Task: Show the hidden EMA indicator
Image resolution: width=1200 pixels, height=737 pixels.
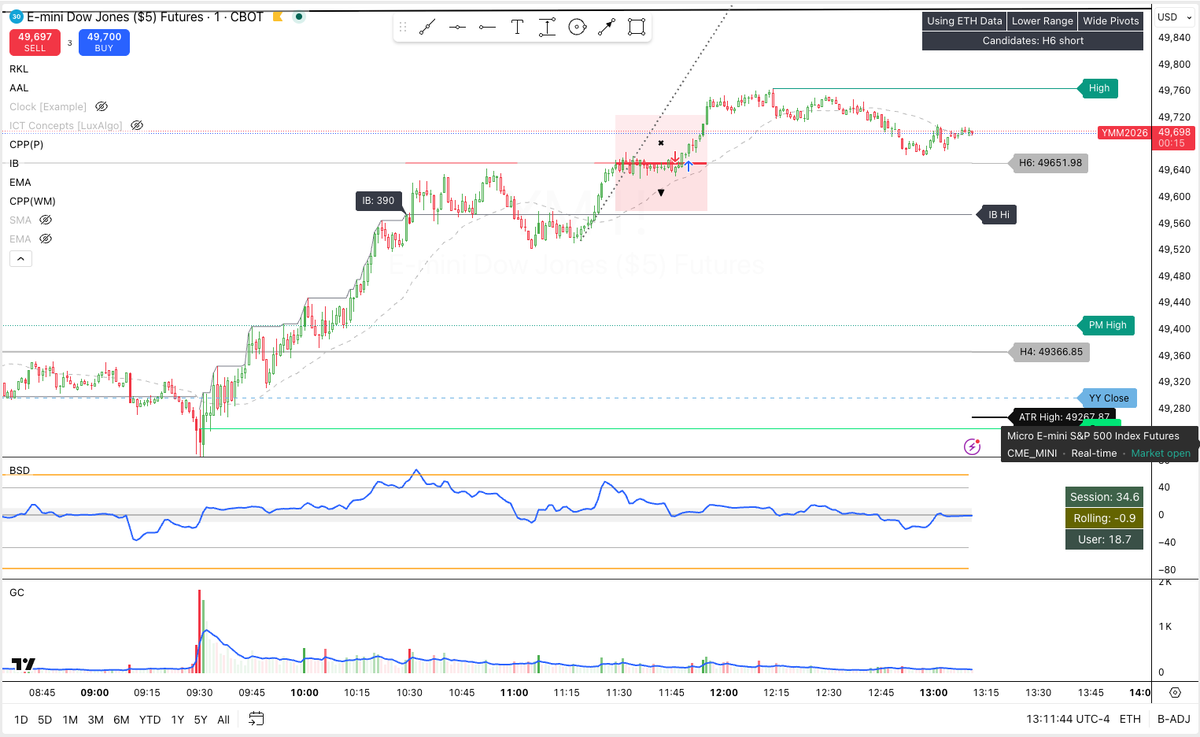Action: tap(45, 239)
